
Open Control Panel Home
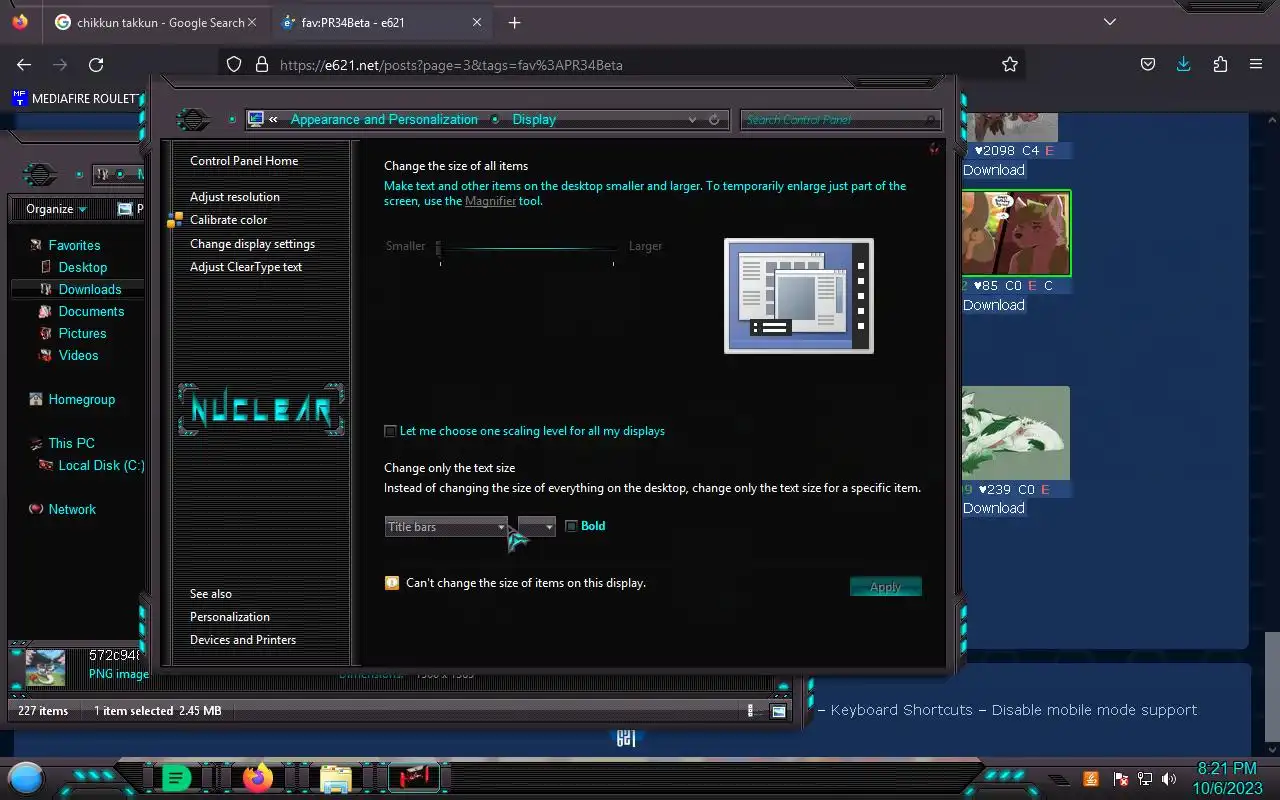244,160
